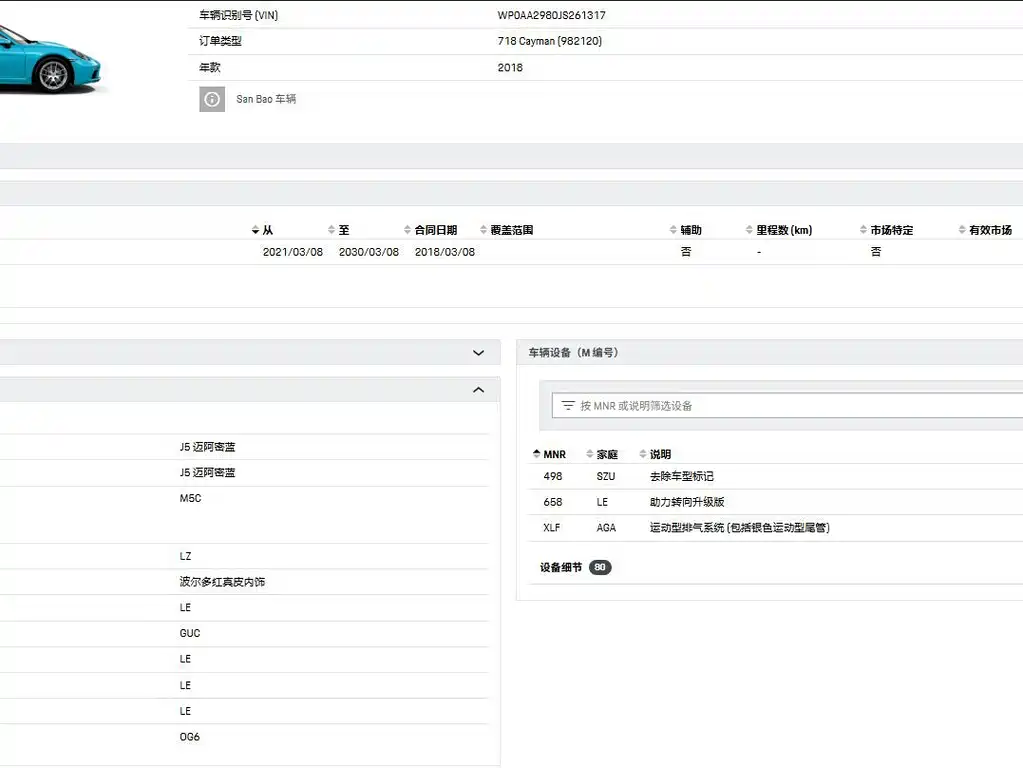The height and width of the screenshot is (768, 1023).
Task: Click the 车辆设备 (M 编号) panel title
Action: pyautogui.click(x=573, y=353)
